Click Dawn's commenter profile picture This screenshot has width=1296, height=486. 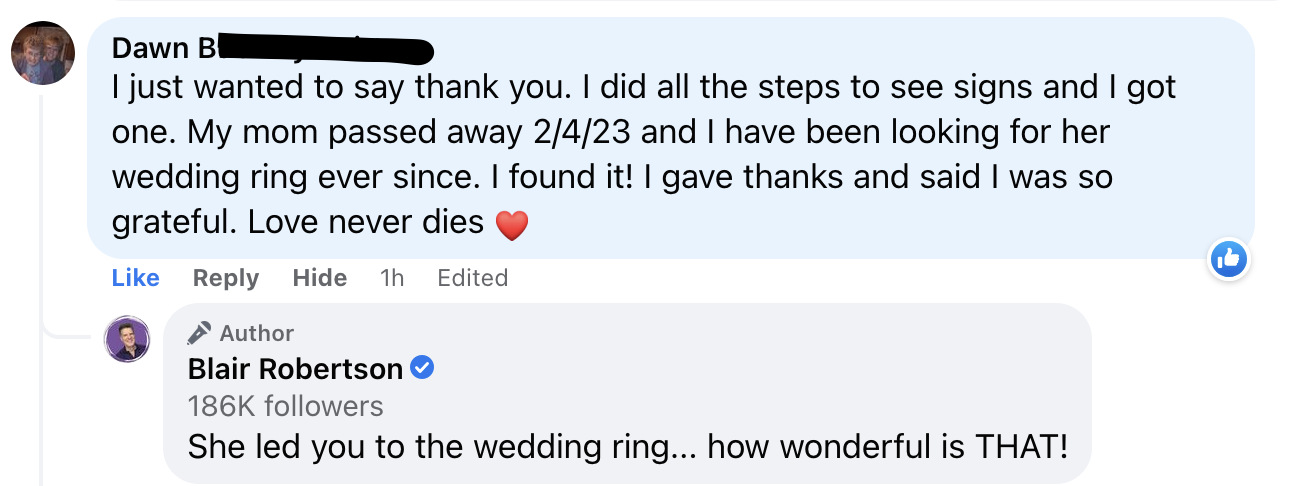point(43,54)
